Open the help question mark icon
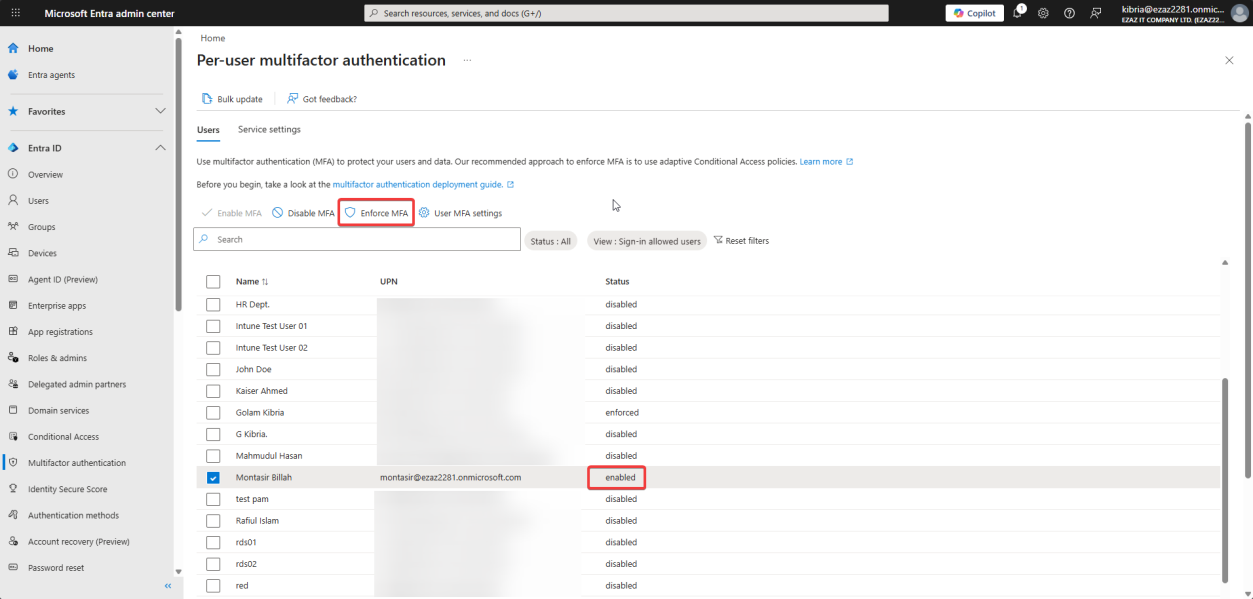Viewport: 1253px width, 599px height. (1069, 13)
